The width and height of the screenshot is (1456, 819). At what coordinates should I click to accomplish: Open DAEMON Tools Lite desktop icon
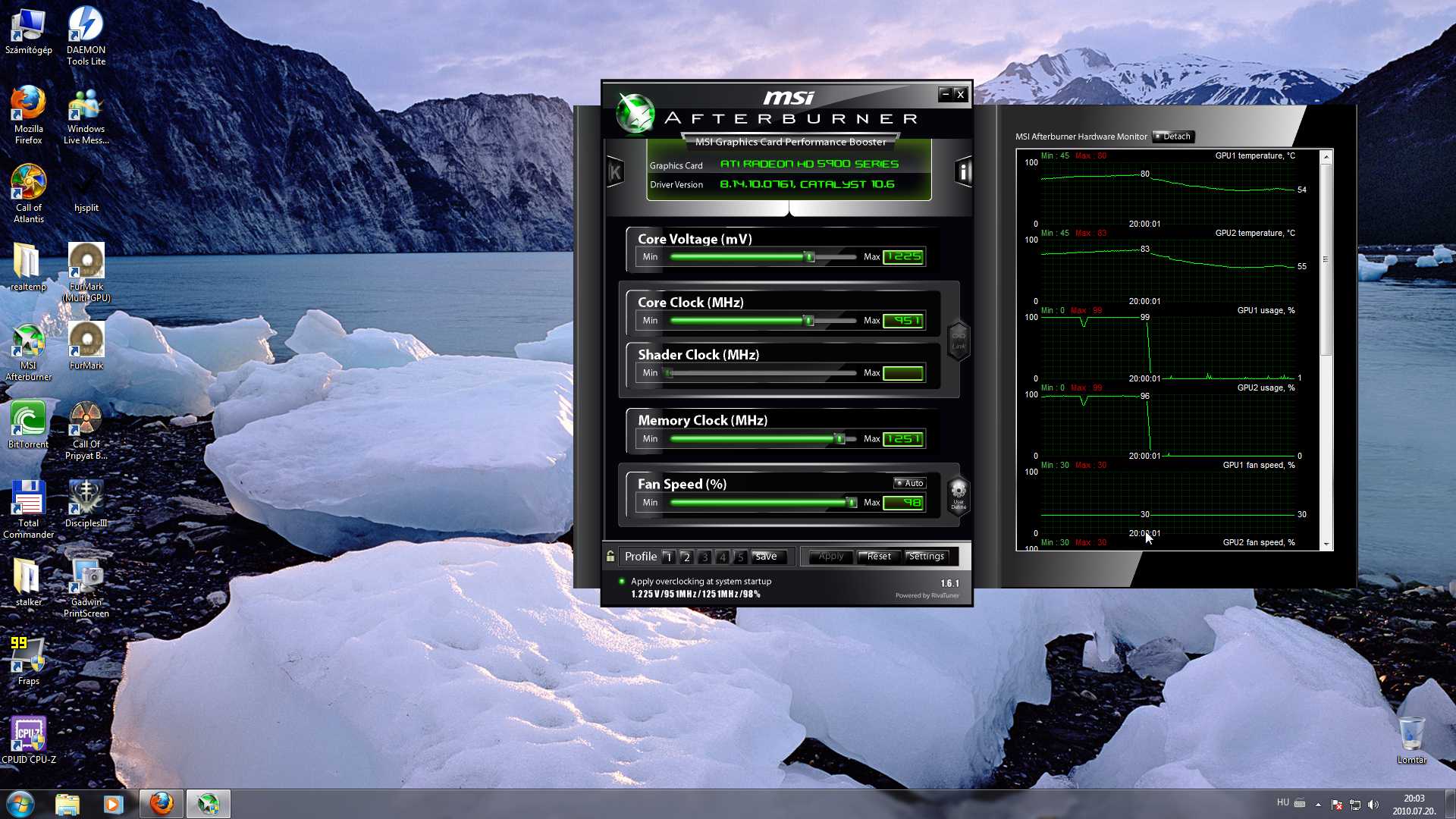pyautogui.click(x=86, y=36)
